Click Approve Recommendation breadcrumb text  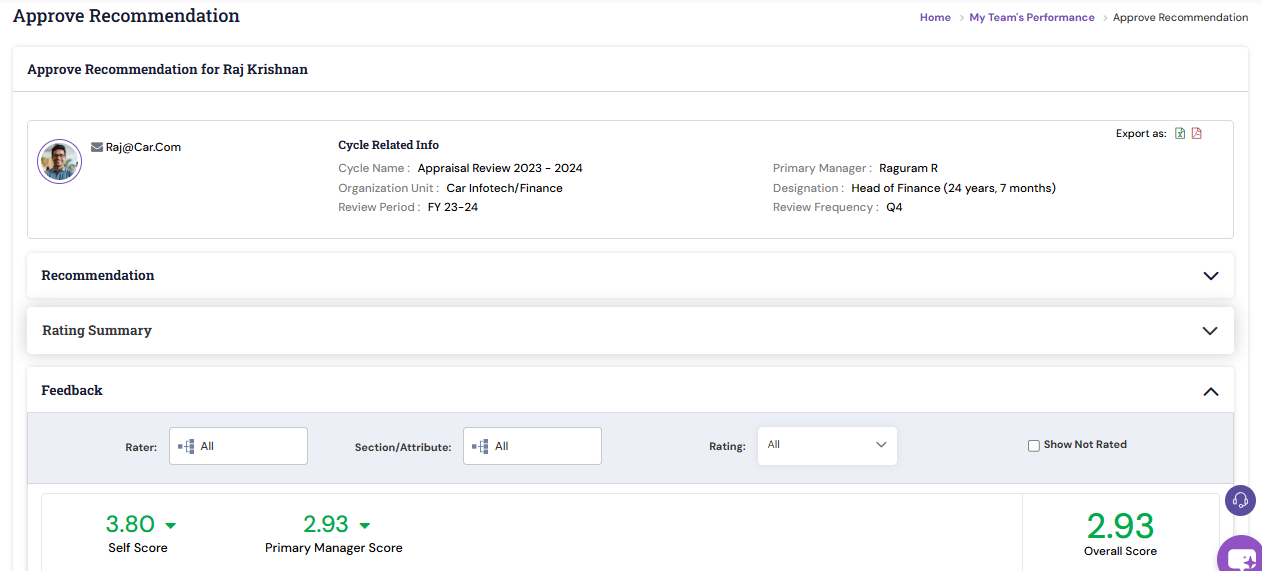pos(1180,17)
